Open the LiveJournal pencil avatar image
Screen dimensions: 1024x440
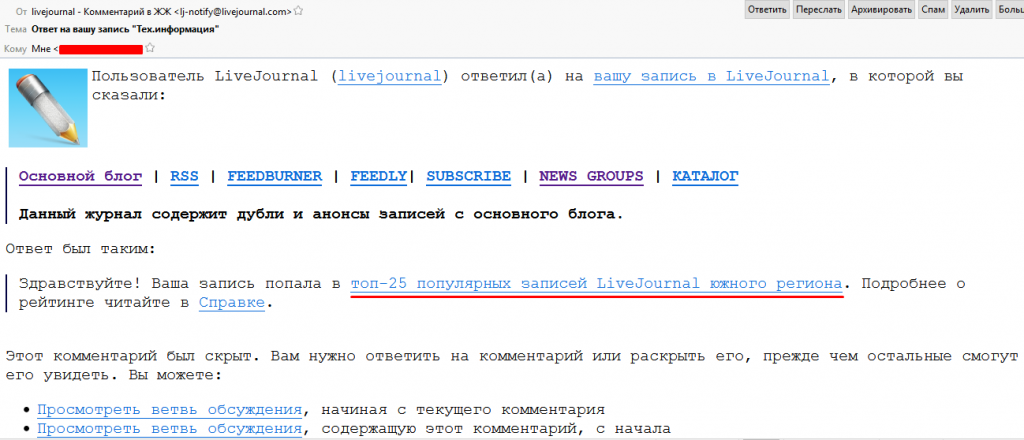[48, 108]
